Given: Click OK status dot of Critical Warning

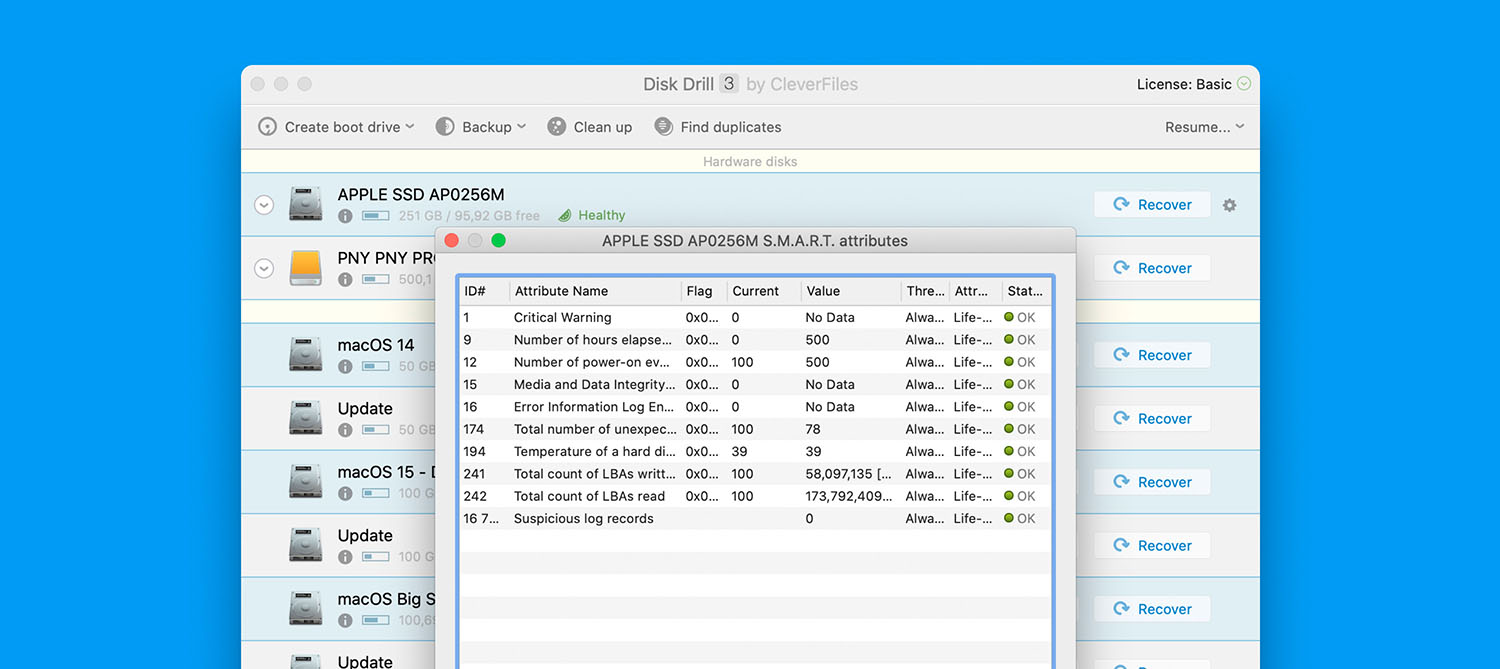Looking at the screenshot, I should [x=1009, y=317].
